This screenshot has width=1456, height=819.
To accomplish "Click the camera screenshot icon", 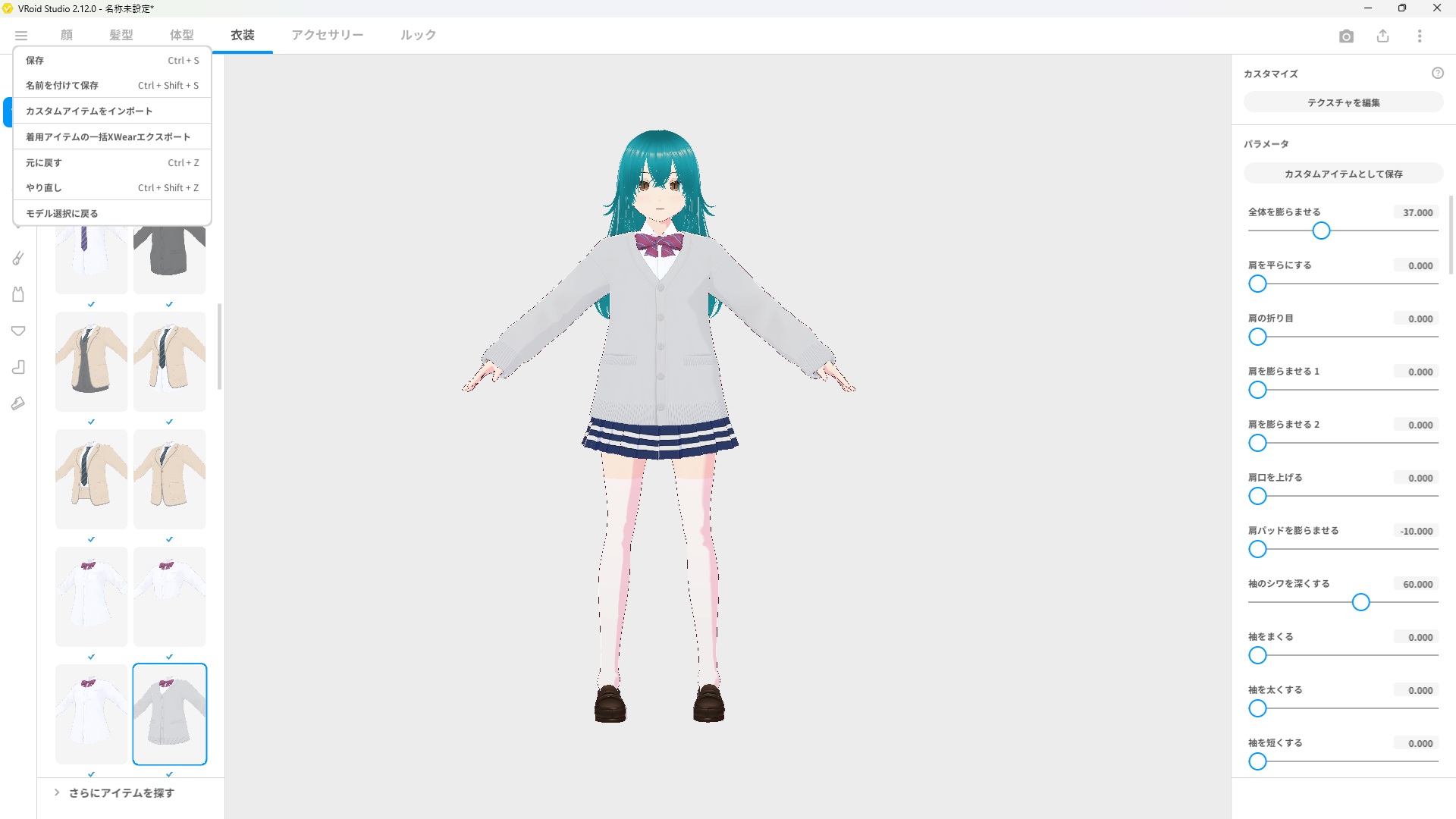I will [x=1347, y=36].
